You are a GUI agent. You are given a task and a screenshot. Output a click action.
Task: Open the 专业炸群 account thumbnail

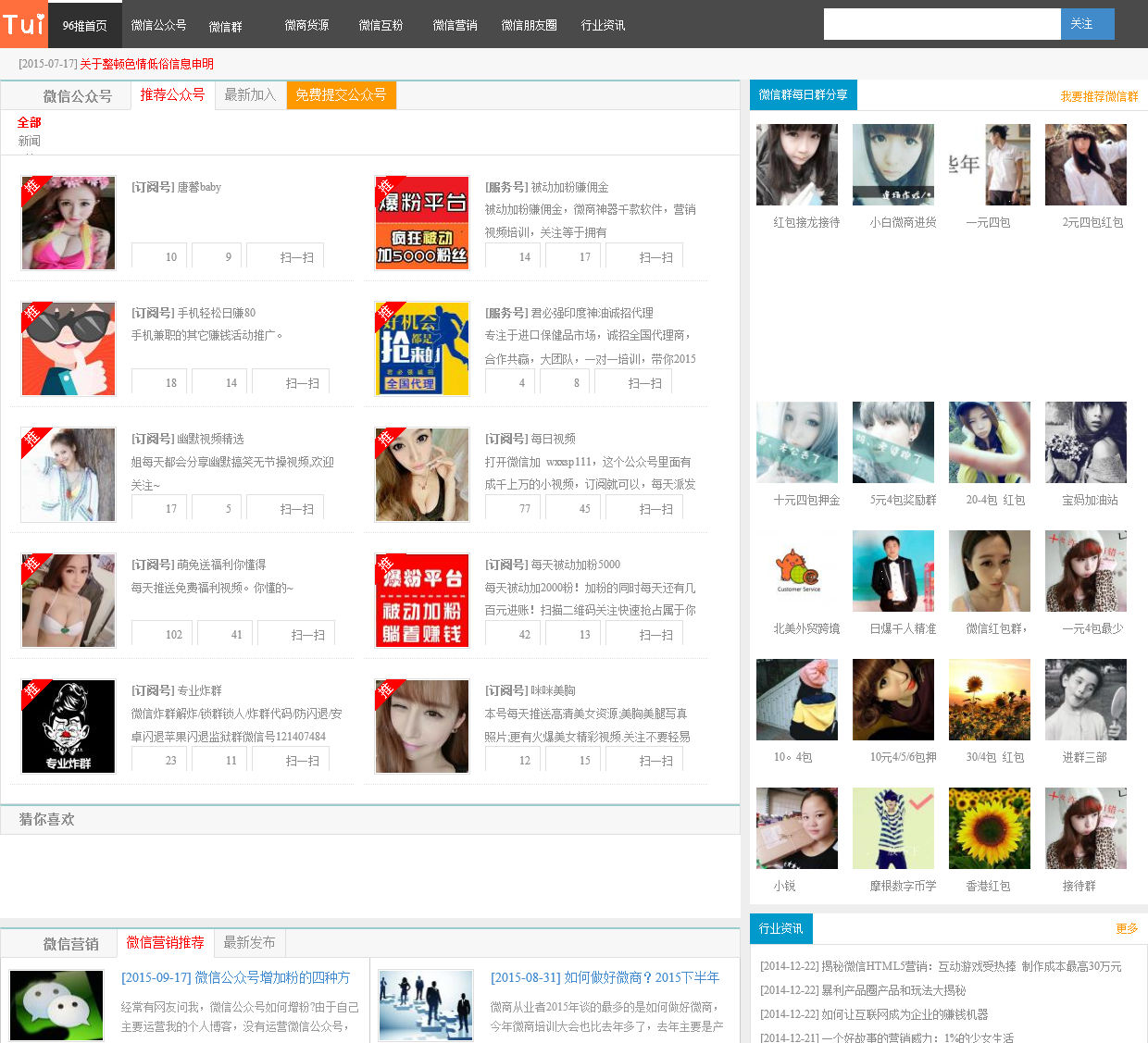point(69,726)
